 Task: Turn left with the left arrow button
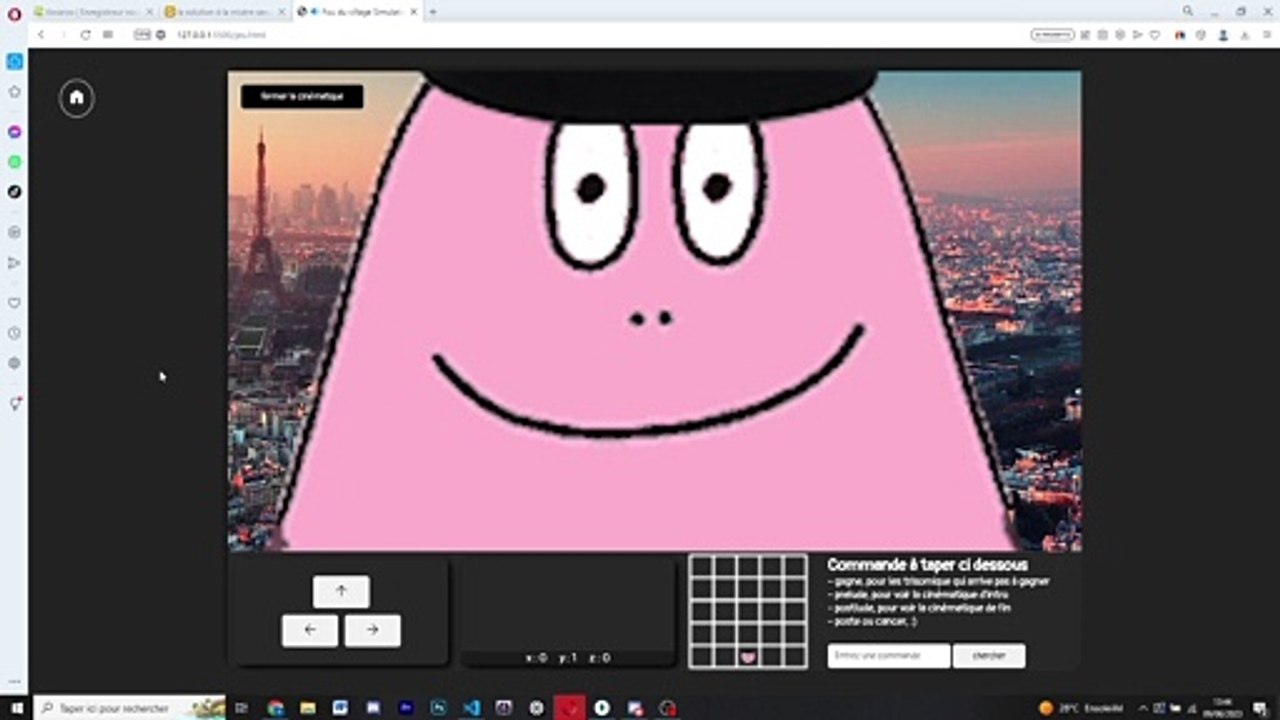[310, 630]
